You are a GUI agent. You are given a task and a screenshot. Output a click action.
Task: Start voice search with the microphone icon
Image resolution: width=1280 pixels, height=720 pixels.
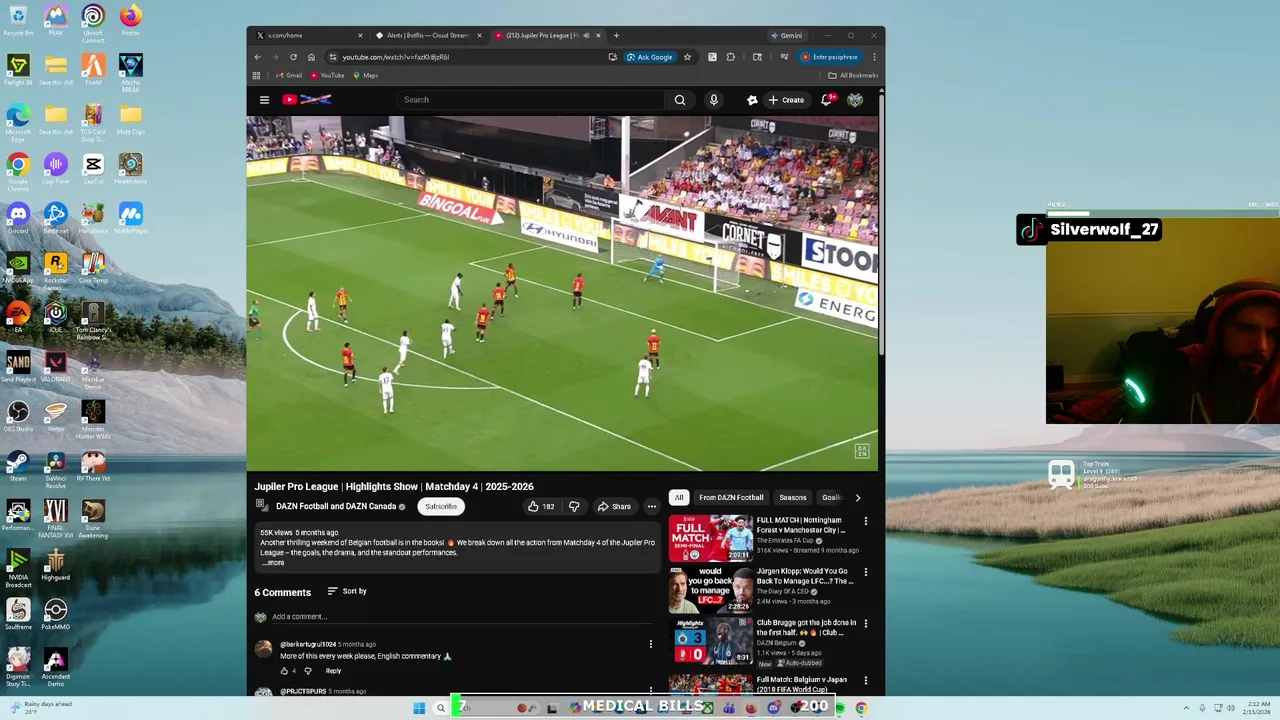pos(713,100)
